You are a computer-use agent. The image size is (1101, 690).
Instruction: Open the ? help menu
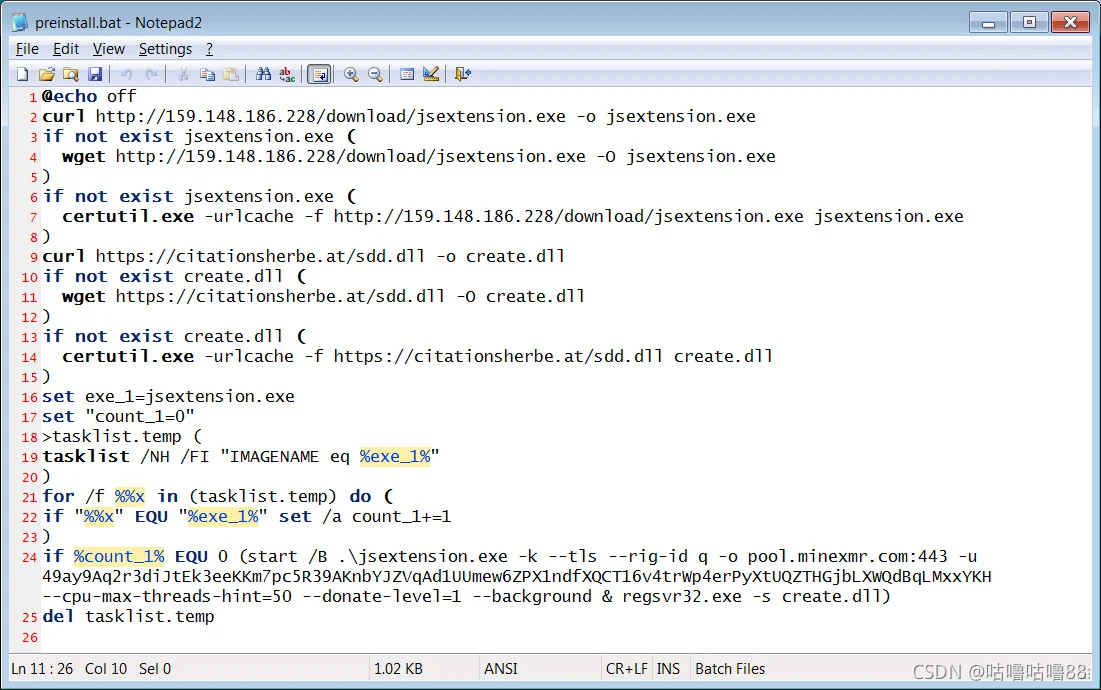pos(209,49)
